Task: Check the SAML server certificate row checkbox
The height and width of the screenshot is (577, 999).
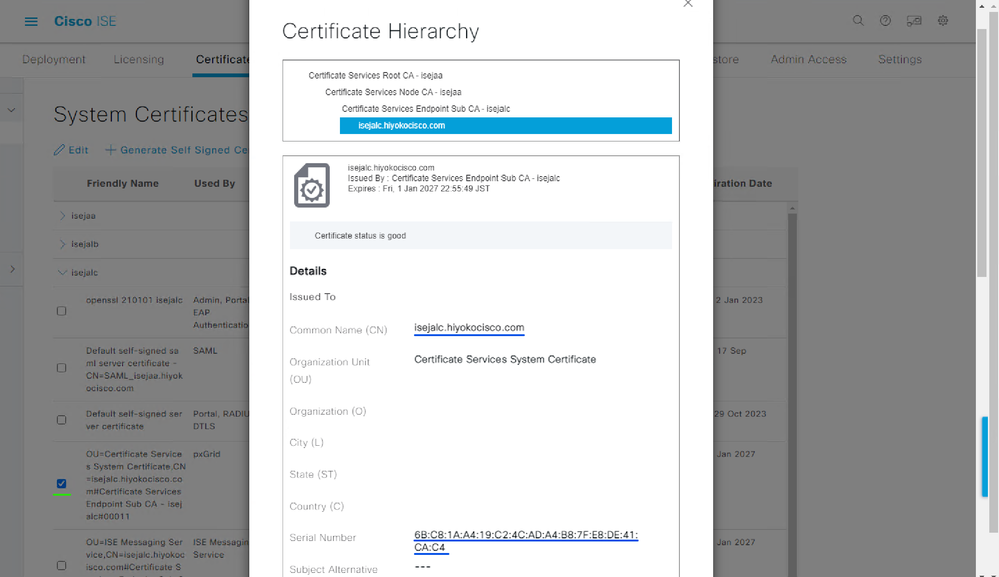Action: (x=61, y=367)
